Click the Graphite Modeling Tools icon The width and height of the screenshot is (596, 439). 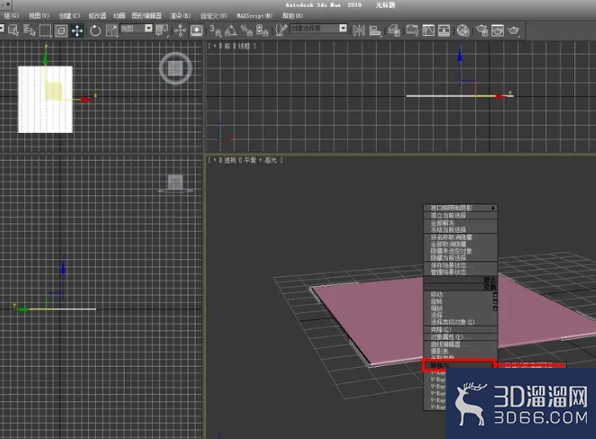point(412,31)
